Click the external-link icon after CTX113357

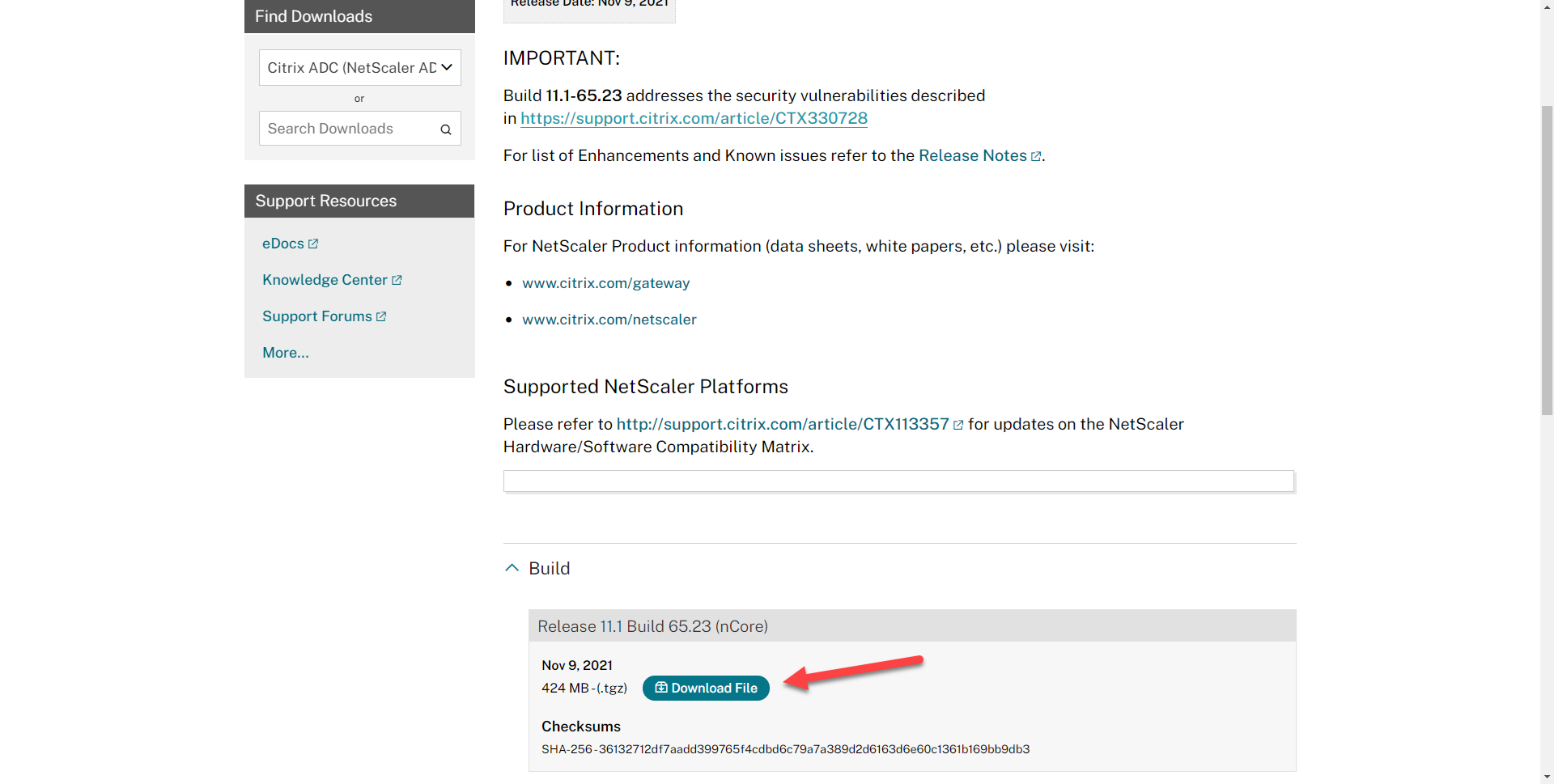958,425
